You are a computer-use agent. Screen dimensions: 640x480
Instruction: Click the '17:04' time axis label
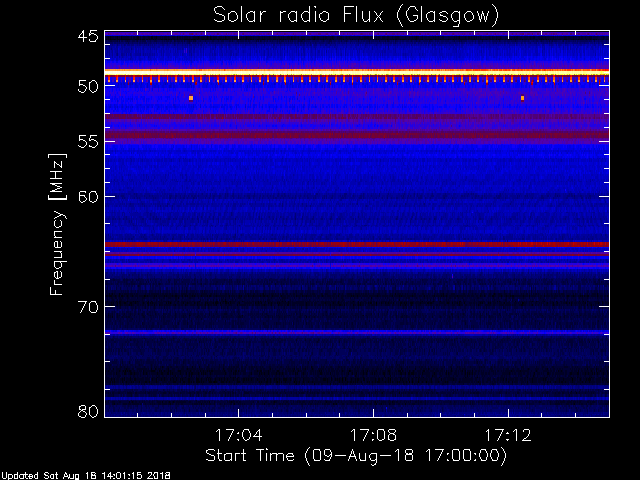[x=238, y=435]
